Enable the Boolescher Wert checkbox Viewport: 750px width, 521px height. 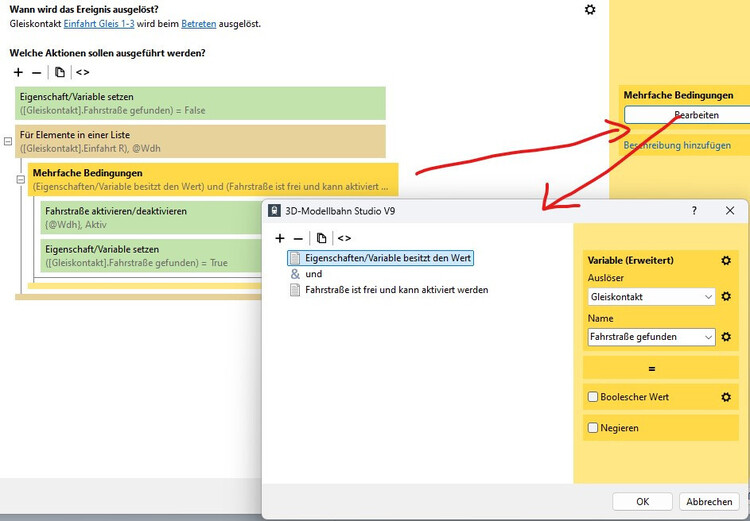(593, 397)
